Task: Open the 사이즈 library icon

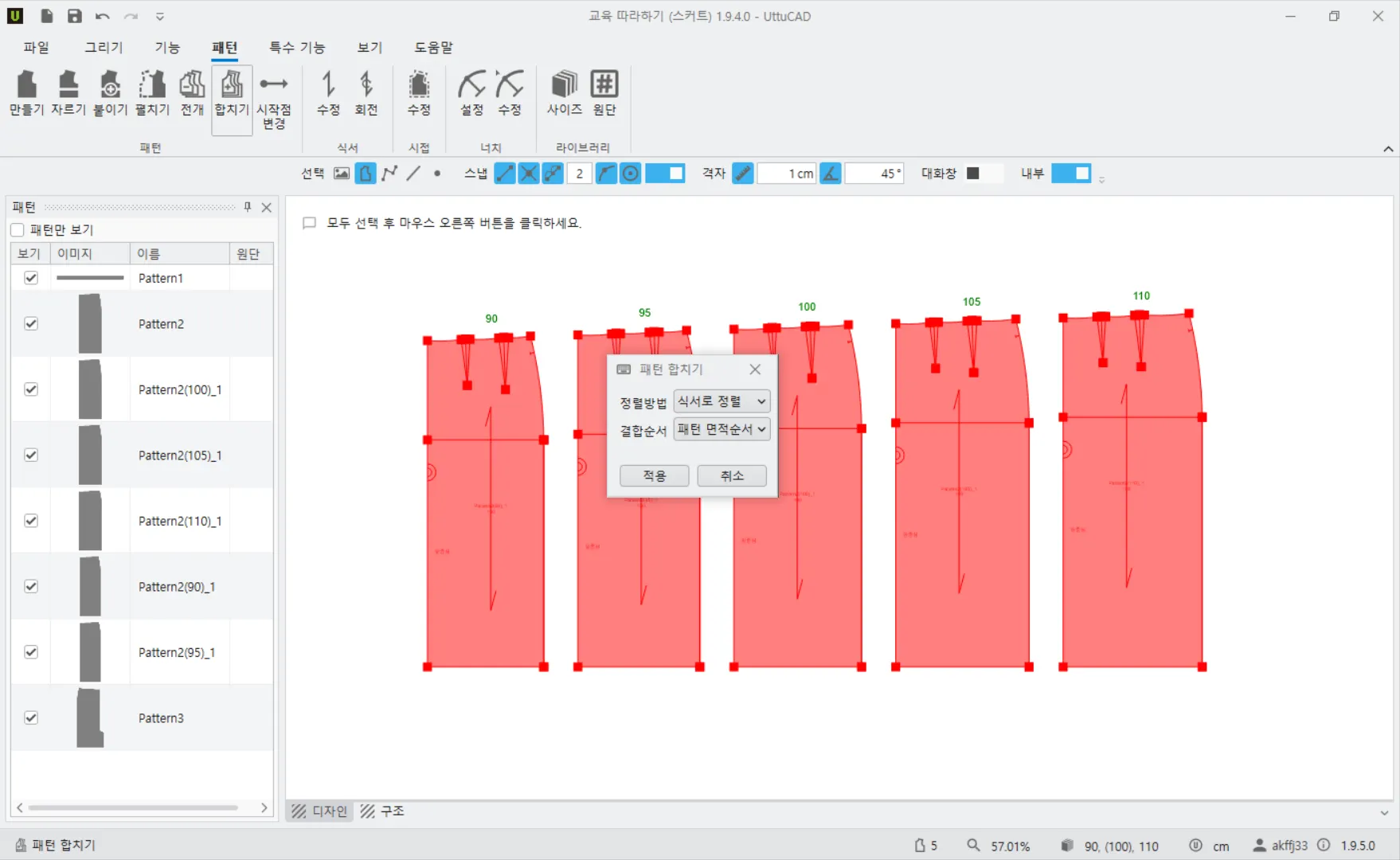Action: (x=564, y=93)
